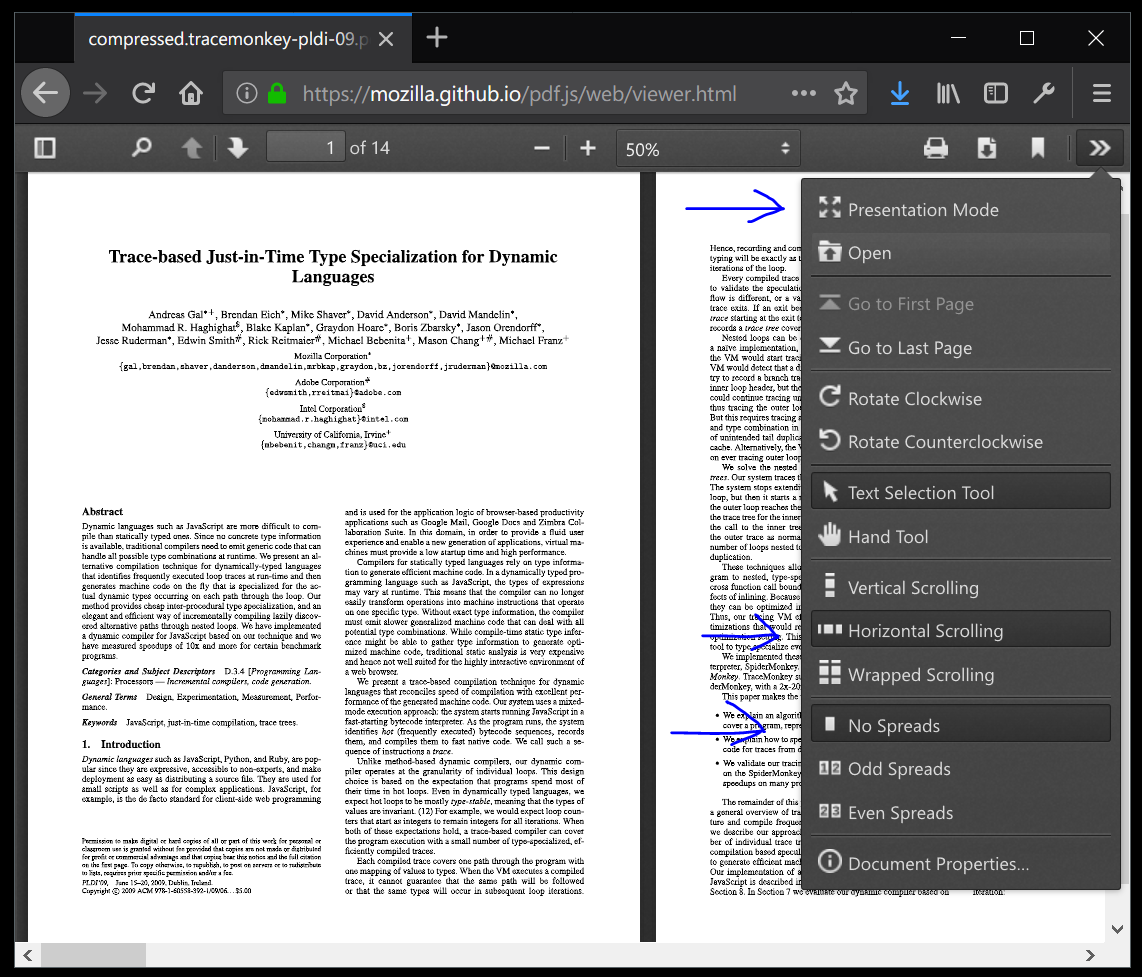Enable the Hand Tool
Image resolution: width=1142 pixels, height=977 pixels.
961,536
